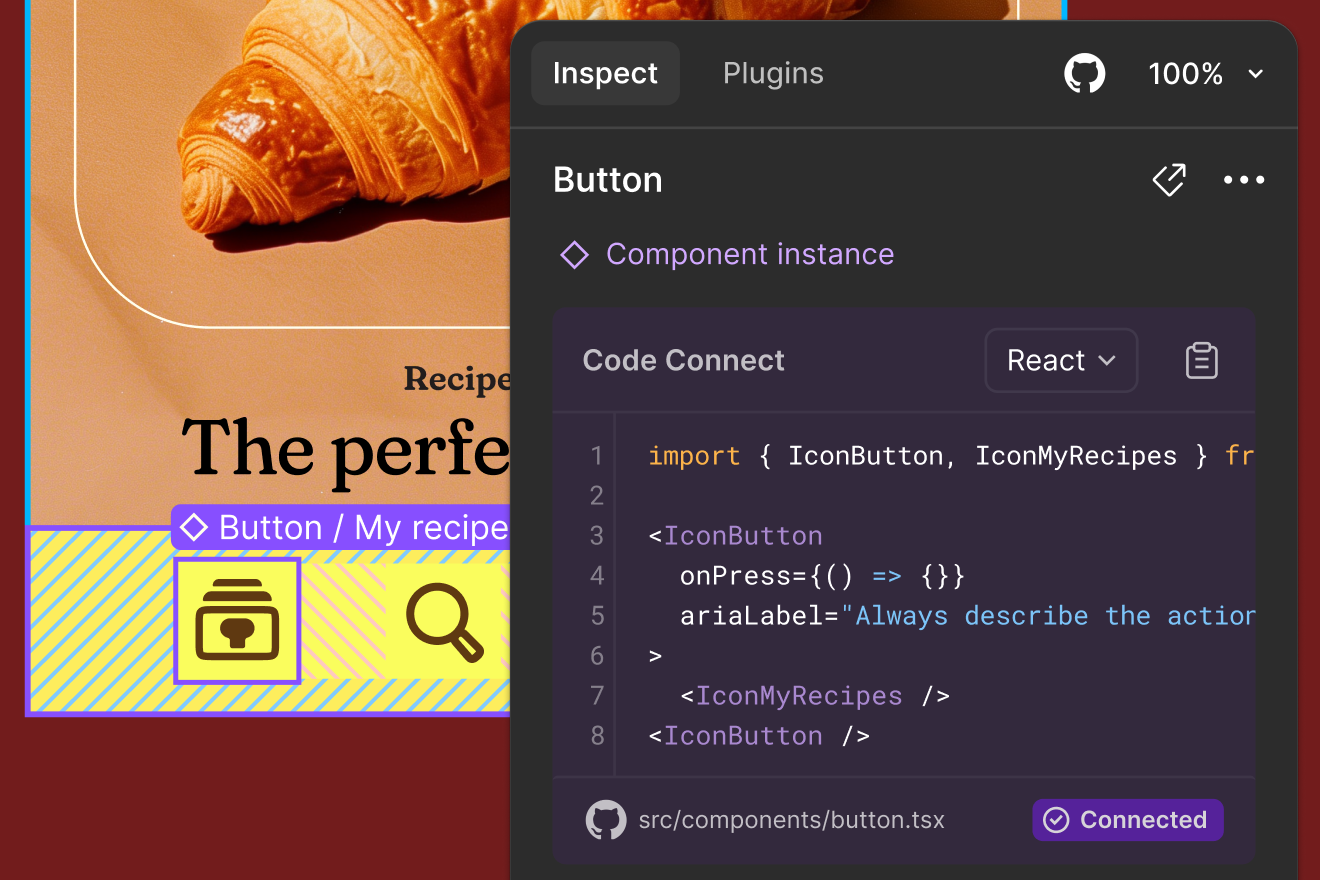1320x880 pixels.
Task: Click the Connected status button
Action: click(1127, 819)
